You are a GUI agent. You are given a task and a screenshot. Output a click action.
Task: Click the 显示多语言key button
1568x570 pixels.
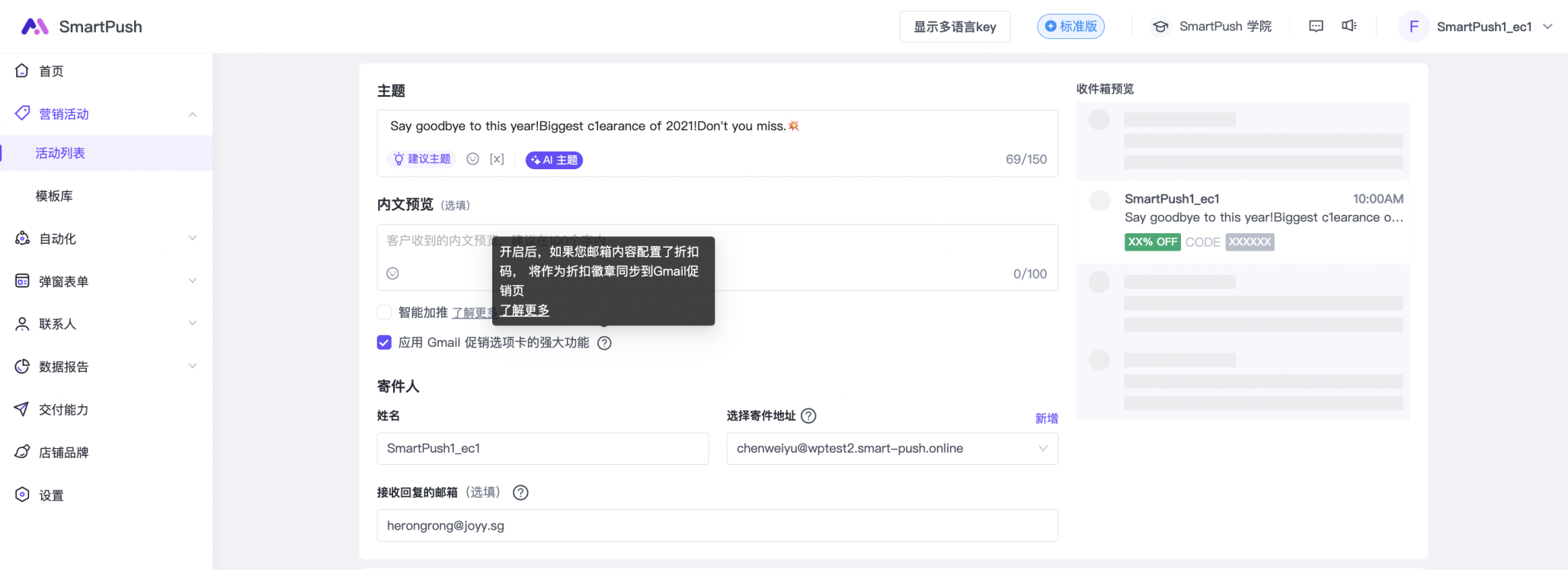[955, 27]
